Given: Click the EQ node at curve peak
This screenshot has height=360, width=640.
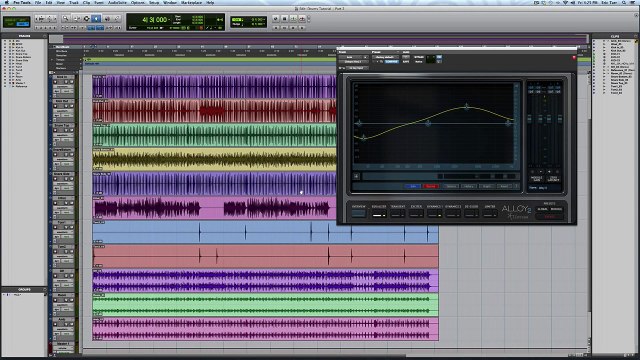Looking at the screenshot, I should (467, 107).
